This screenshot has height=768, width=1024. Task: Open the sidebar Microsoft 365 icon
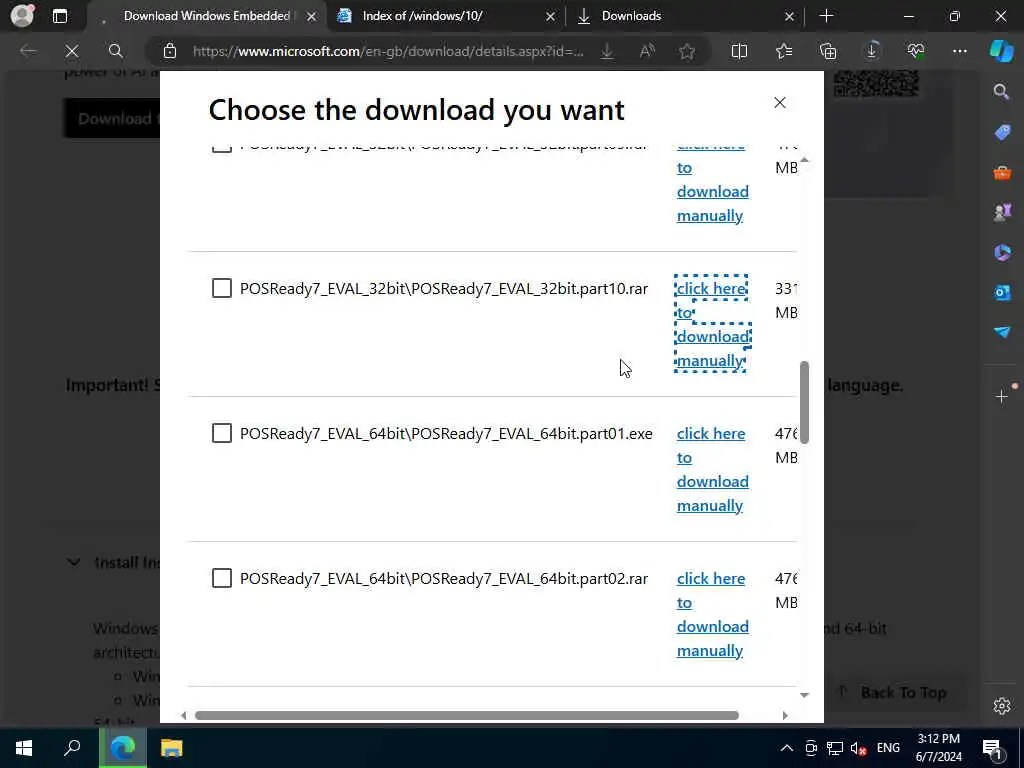coord(1002,252)
